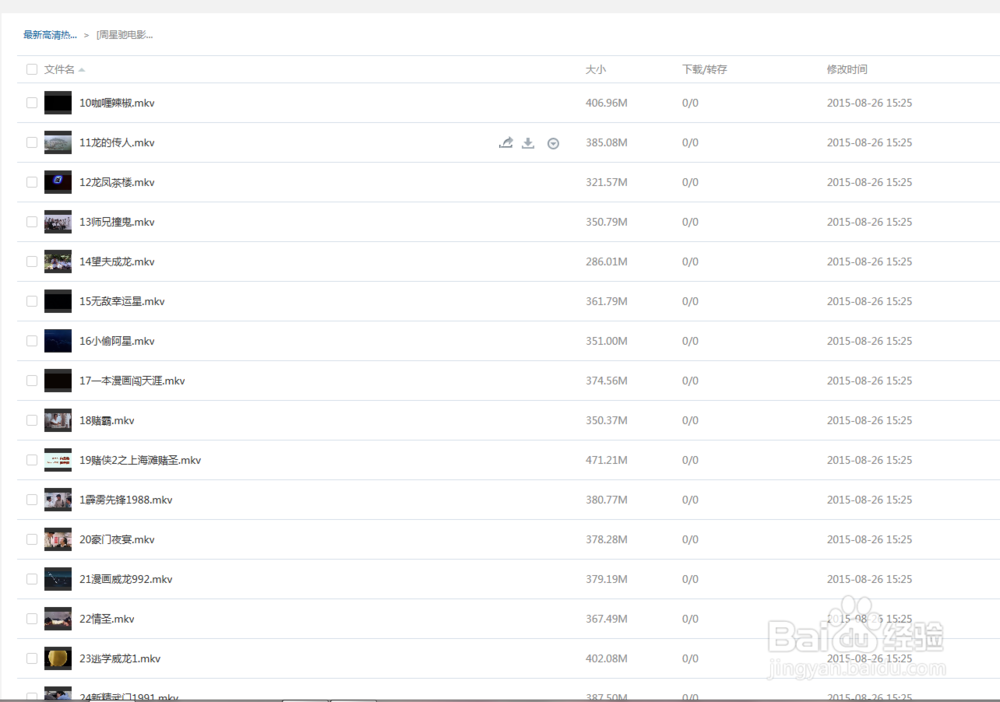Open thumbnail of 11龙的传人.mkv
Screen dimensions: 1000x702
coord(58,142)
